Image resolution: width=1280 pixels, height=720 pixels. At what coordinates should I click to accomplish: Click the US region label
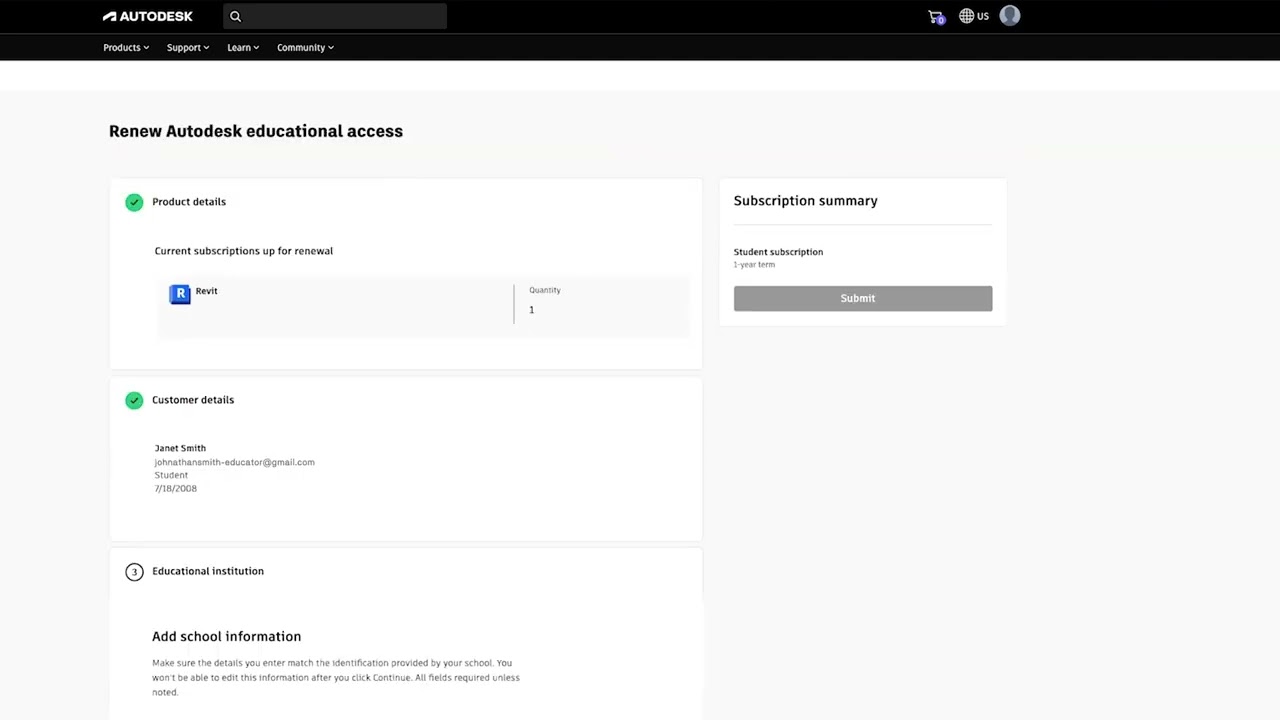click(983, 16)
